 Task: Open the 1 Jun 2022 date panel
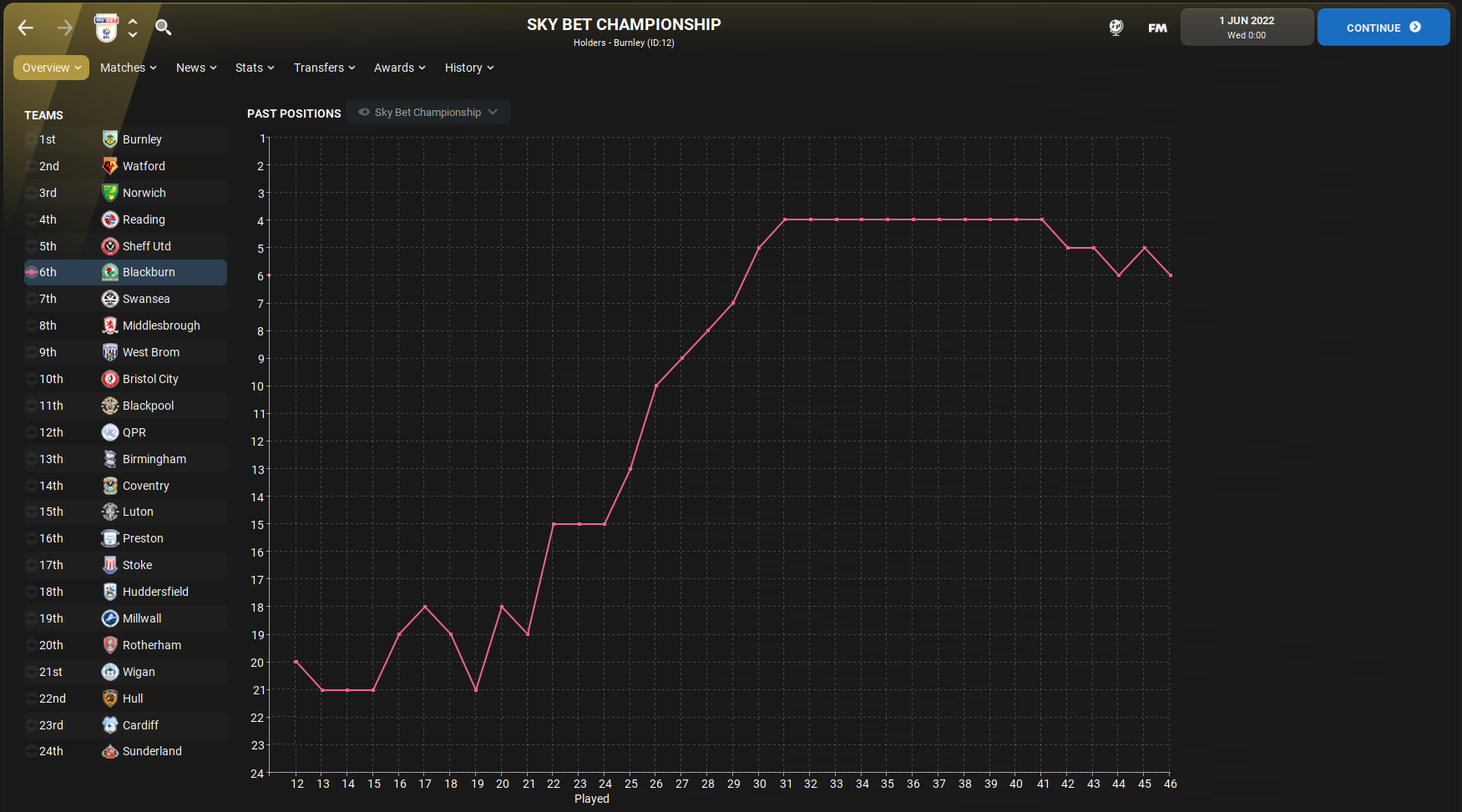point(1247,28)
